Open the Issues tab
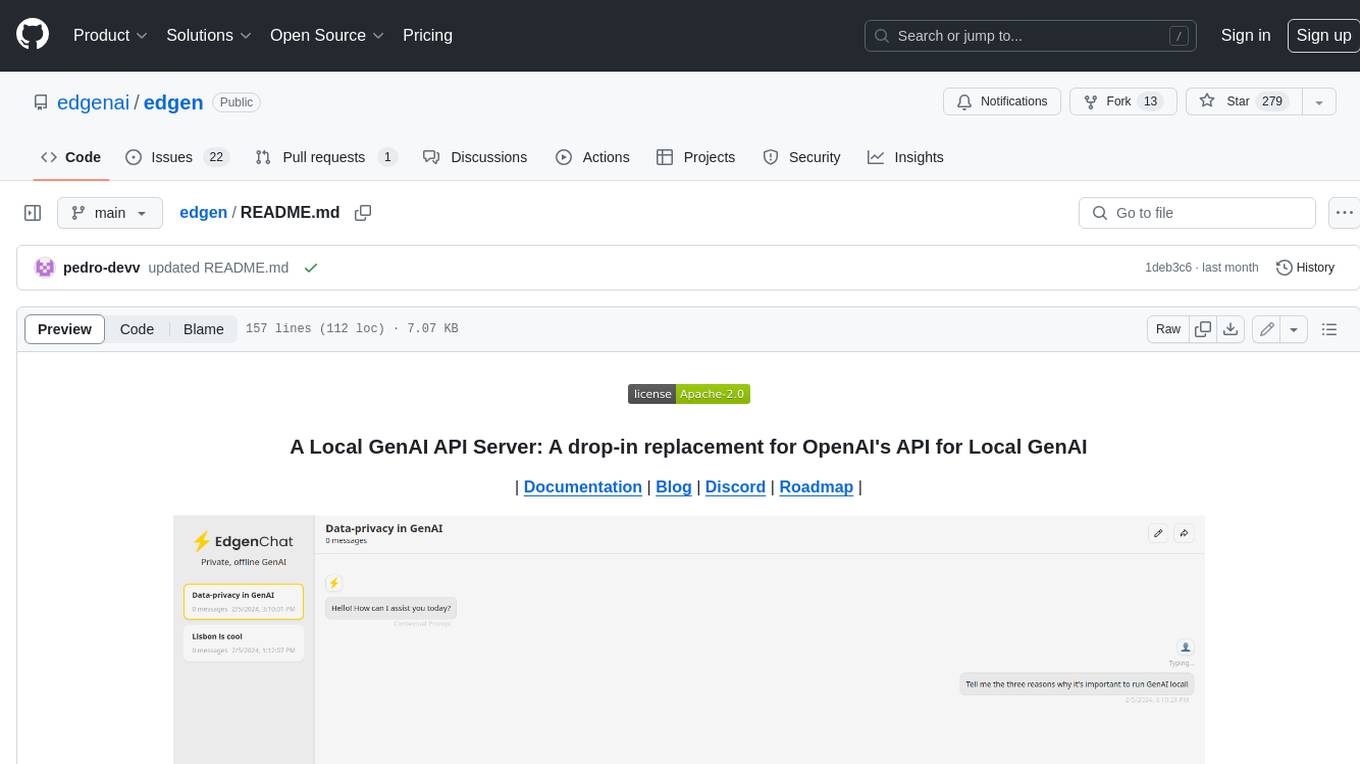The height and width of the screenshot is (764, 1360). [177, 157]
